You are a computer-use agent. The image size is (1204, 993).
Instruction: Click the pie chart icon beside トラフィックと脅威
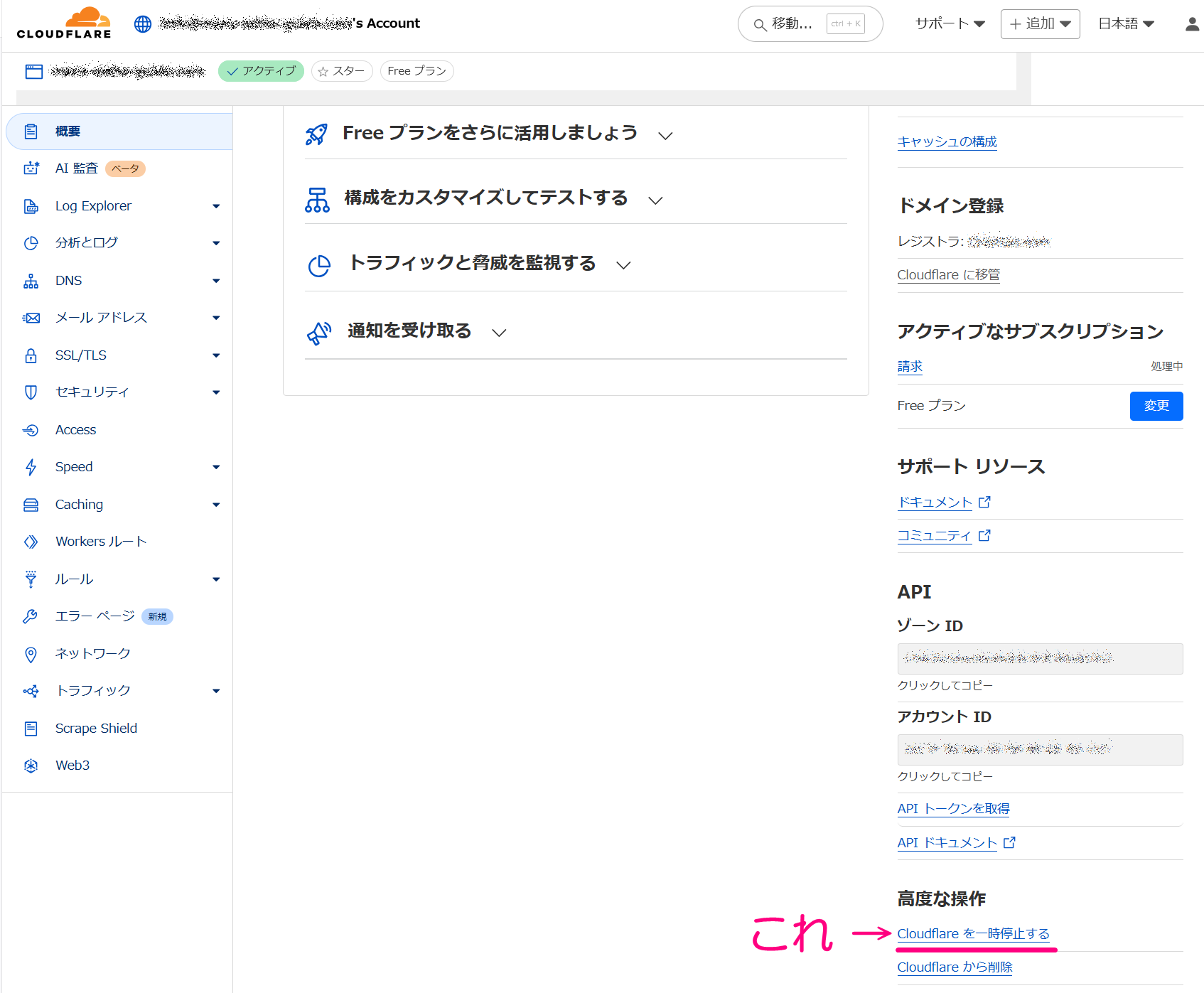click(x=319, y=266)
